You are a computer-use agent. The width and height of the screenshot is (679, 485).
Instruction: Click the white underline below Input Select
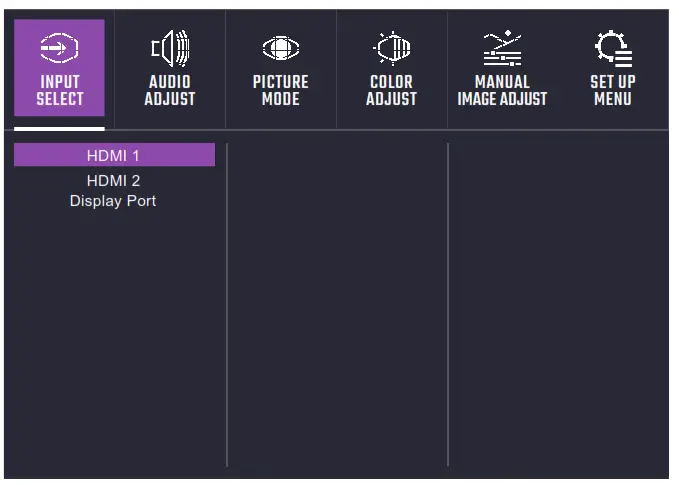59,129
